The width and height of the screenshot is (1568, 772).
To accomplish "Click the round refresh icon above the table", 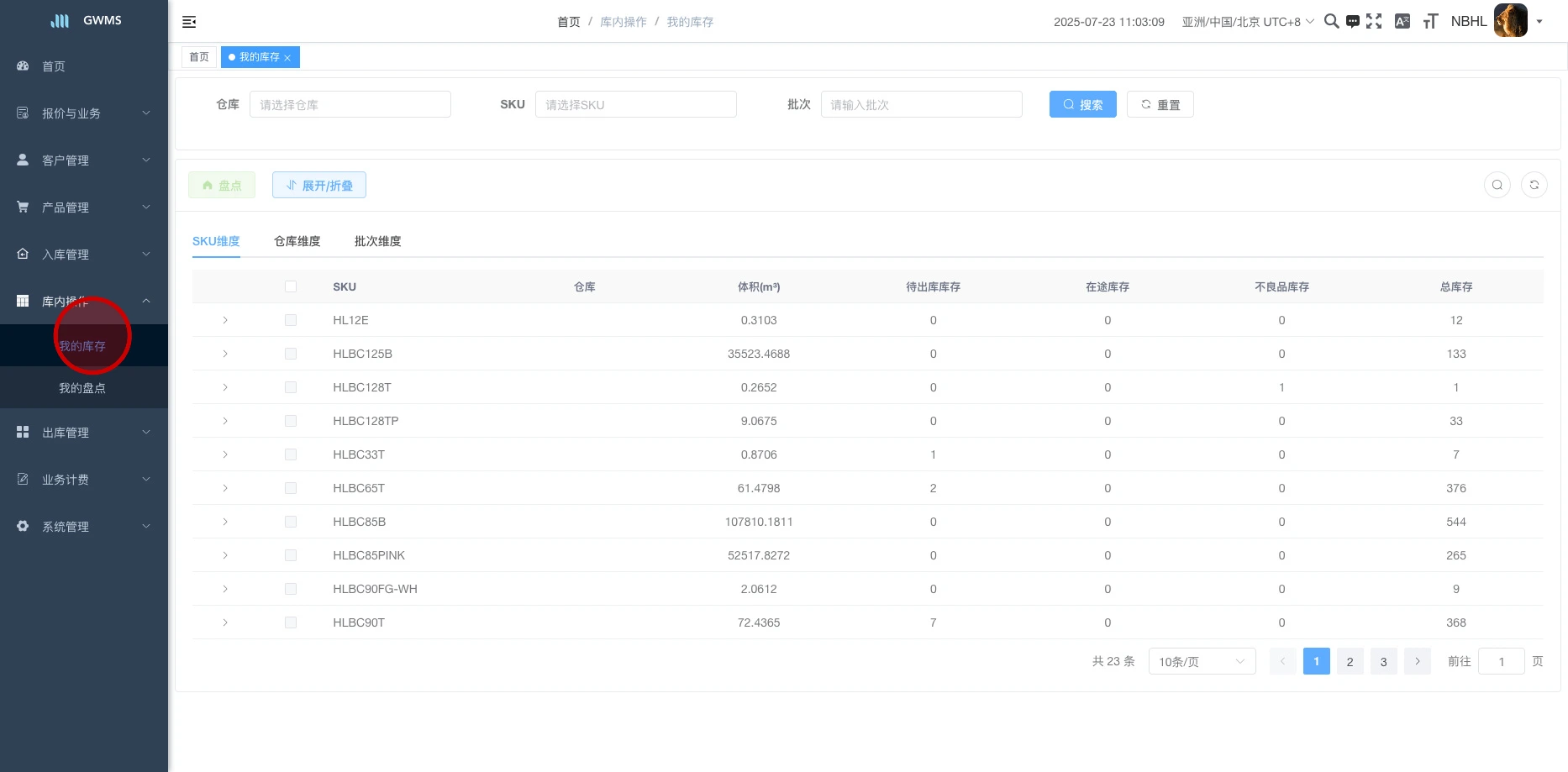I will pyautogui.click(x=1534, y=185).
